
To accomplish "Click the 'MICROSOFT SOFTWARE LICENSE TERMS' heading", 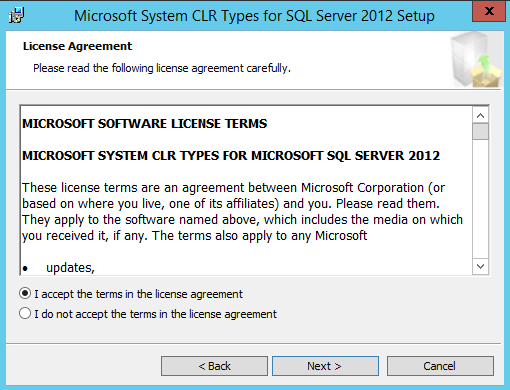I will pyautogui.click(x=145, y=124).
